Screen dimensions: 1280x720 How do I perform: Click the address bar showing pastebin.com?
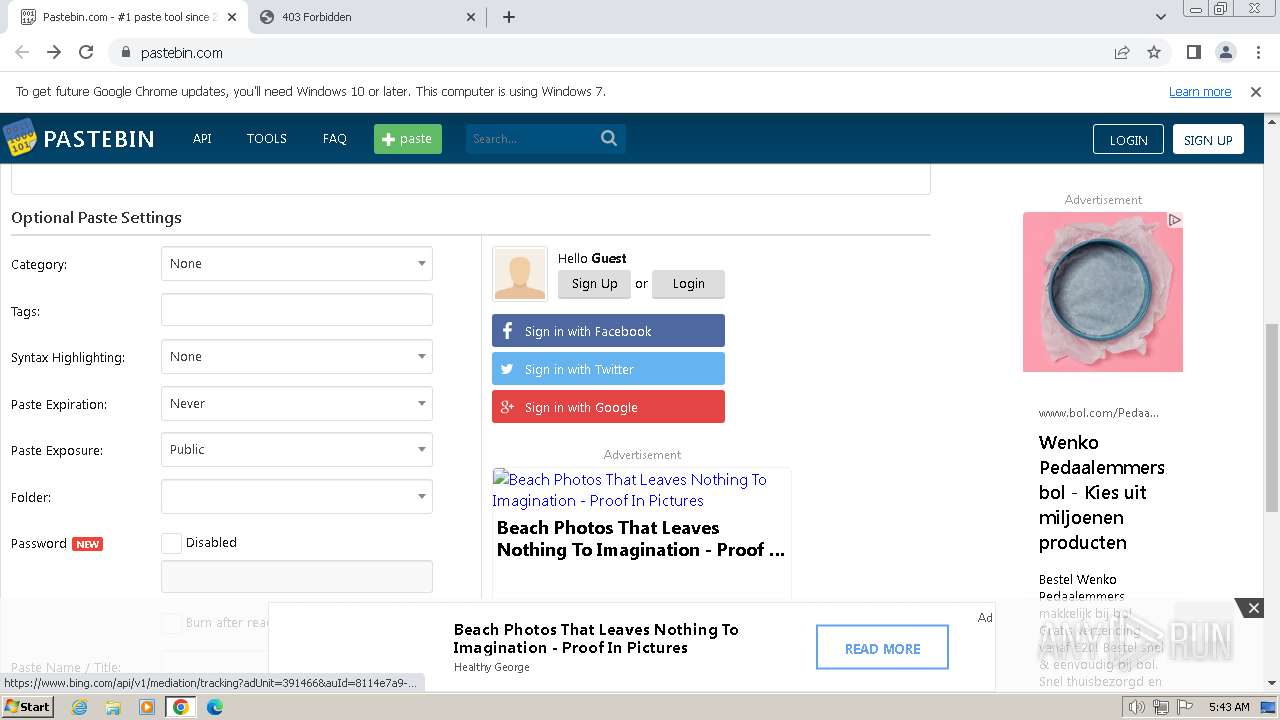pos(610,52)
